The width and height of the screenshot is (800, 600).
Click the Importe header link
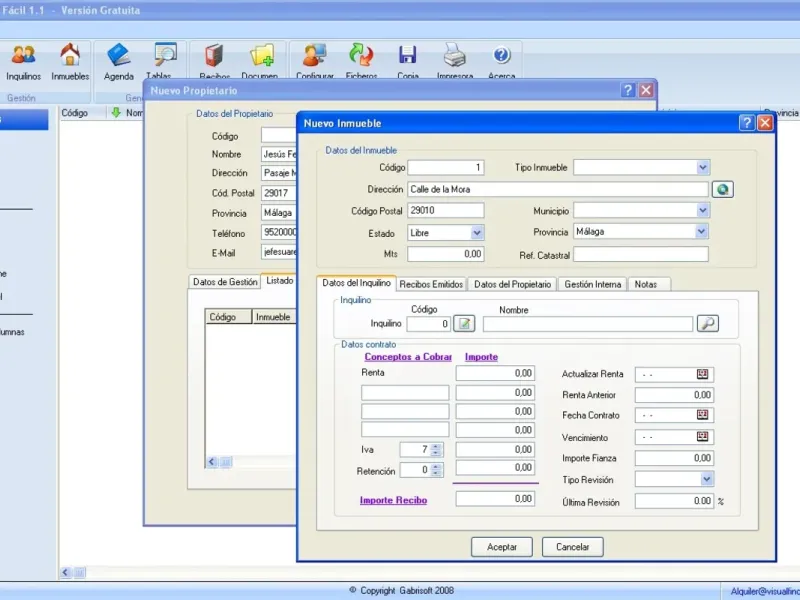coord(481,357)
